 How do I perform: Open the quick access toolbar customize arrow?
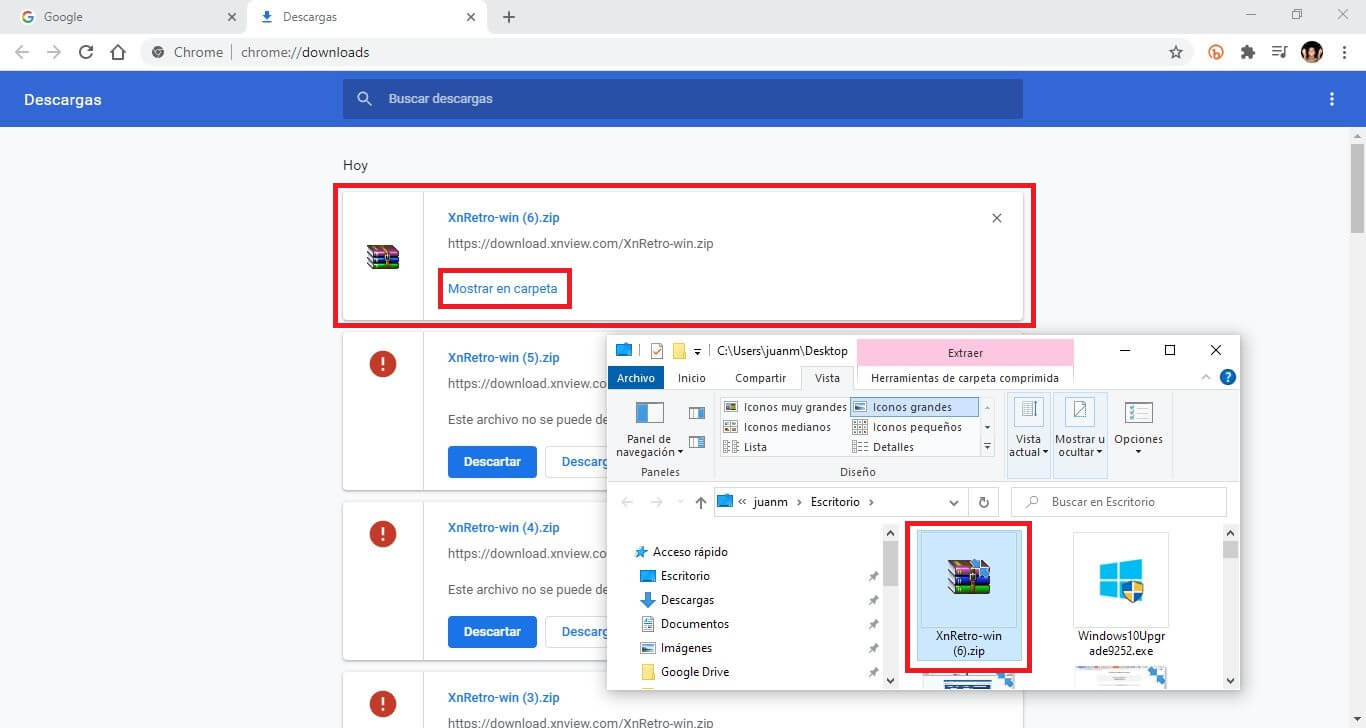tap(697, 352)
